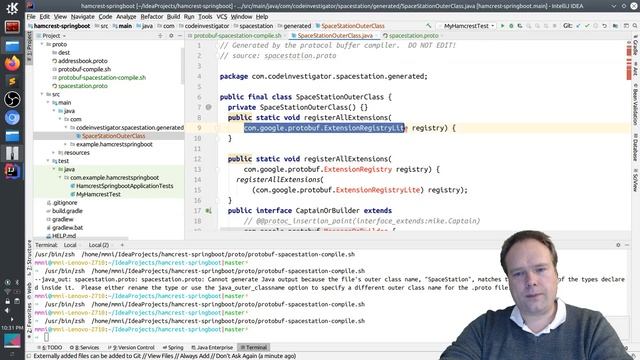Select build.gradle in project tree
The width and height of the screenshot is (640, 360).
[67, 211]
